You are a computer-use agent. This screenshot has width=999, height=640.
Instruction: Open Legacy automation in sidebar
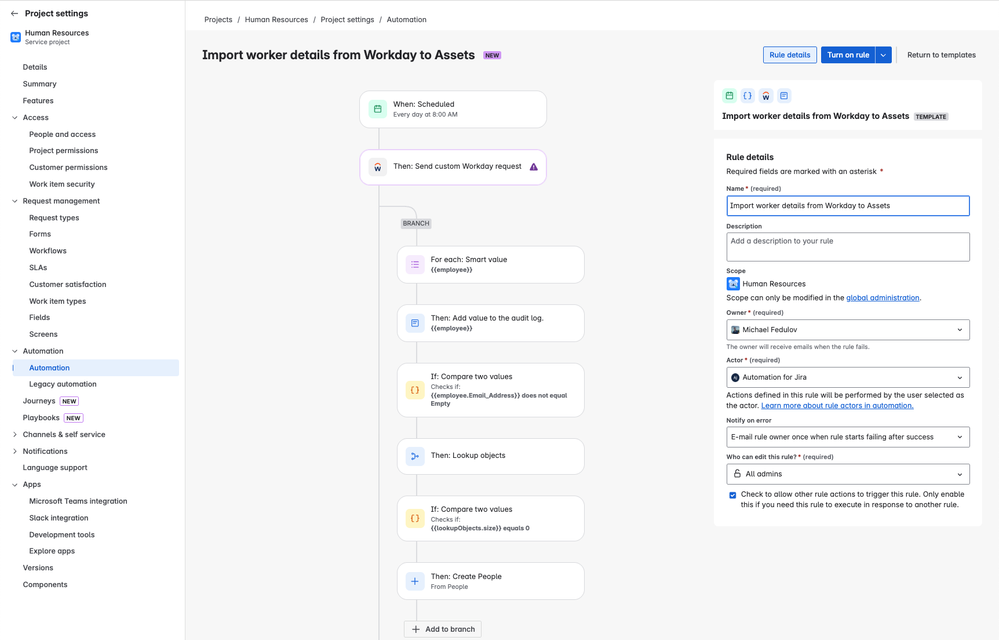[x=62, y=384]
